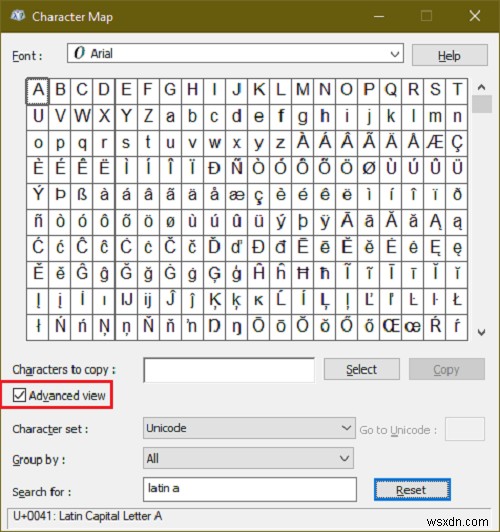This screenshot has height=532, width=500.
Task: Select the Æ capital ligature character
Action: click(x=435, y=143)
